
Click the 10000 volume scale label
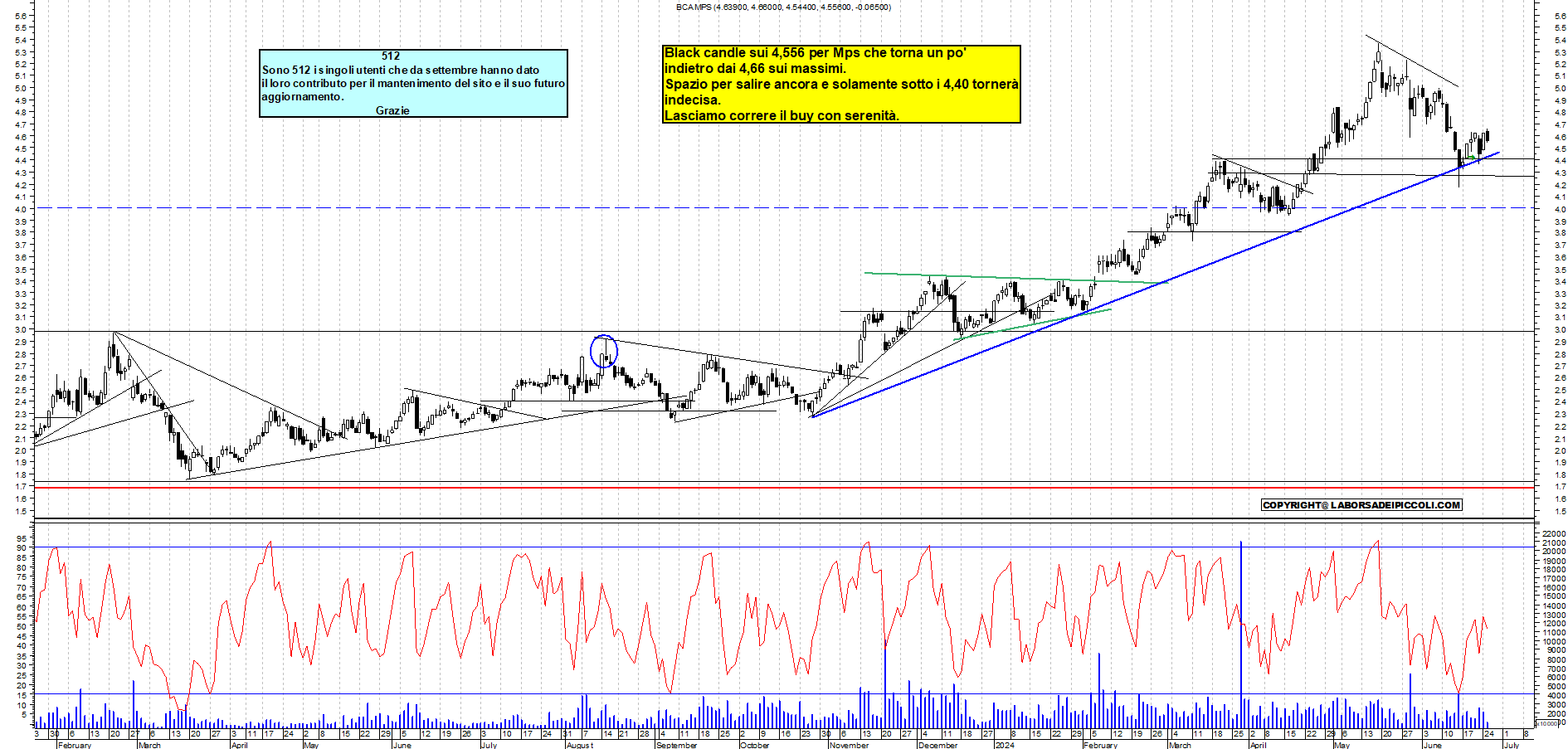(1553, 642)
